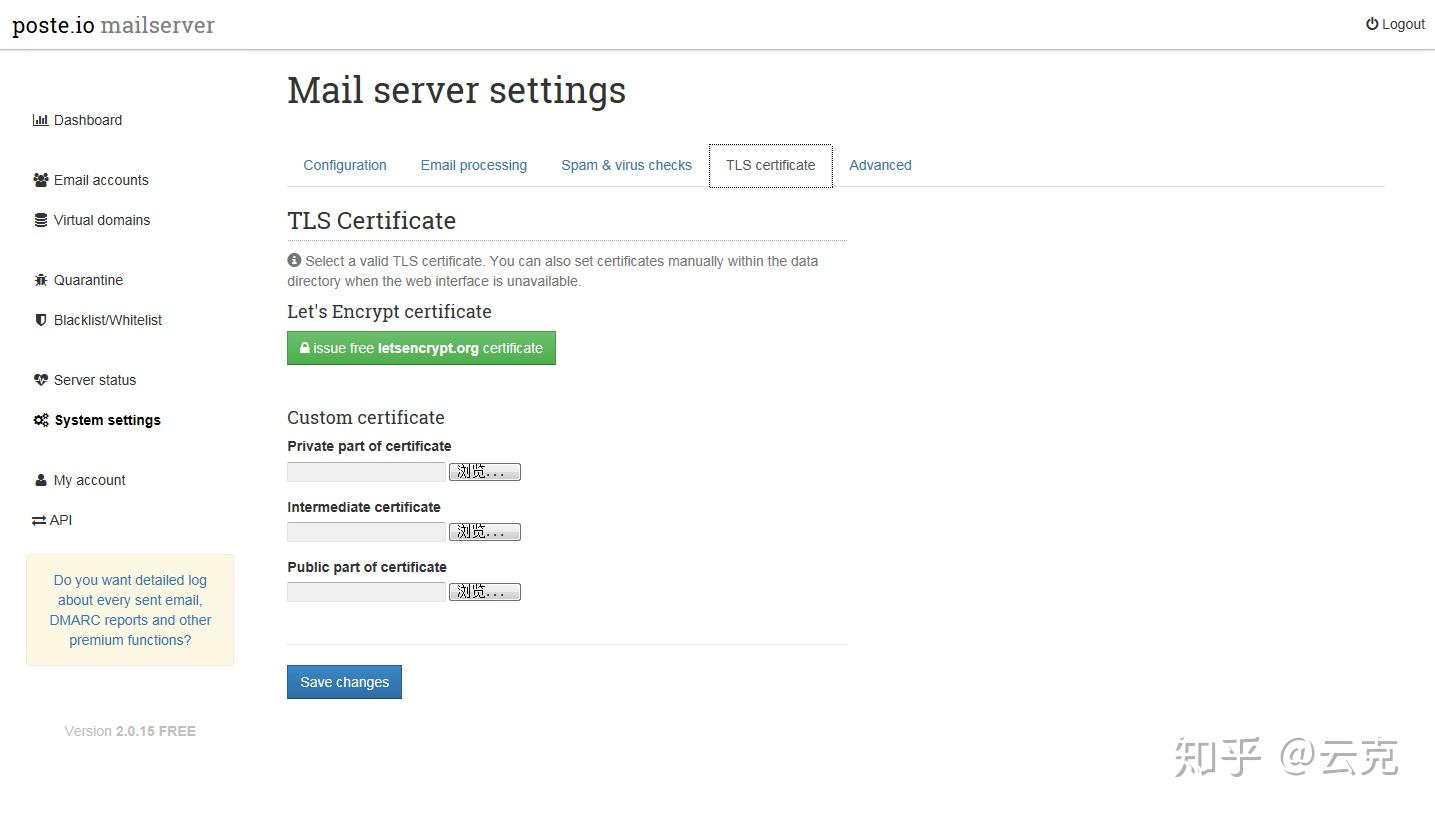Click the Quarantine bug icon
1435x815 pixels.
[x=41, y=280]
